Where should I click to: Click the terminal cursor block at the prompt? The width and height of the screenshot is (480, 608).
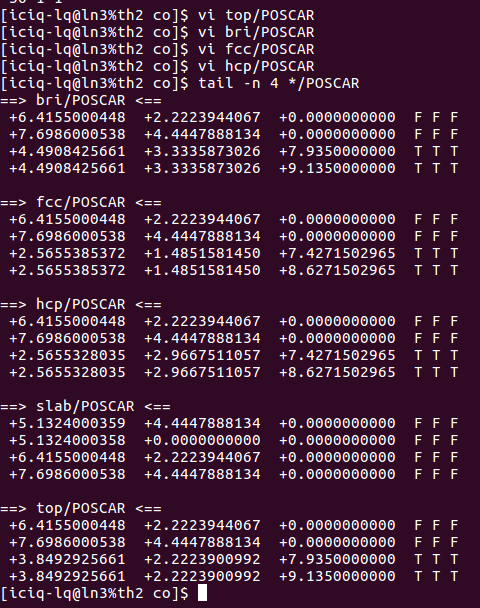202,593
